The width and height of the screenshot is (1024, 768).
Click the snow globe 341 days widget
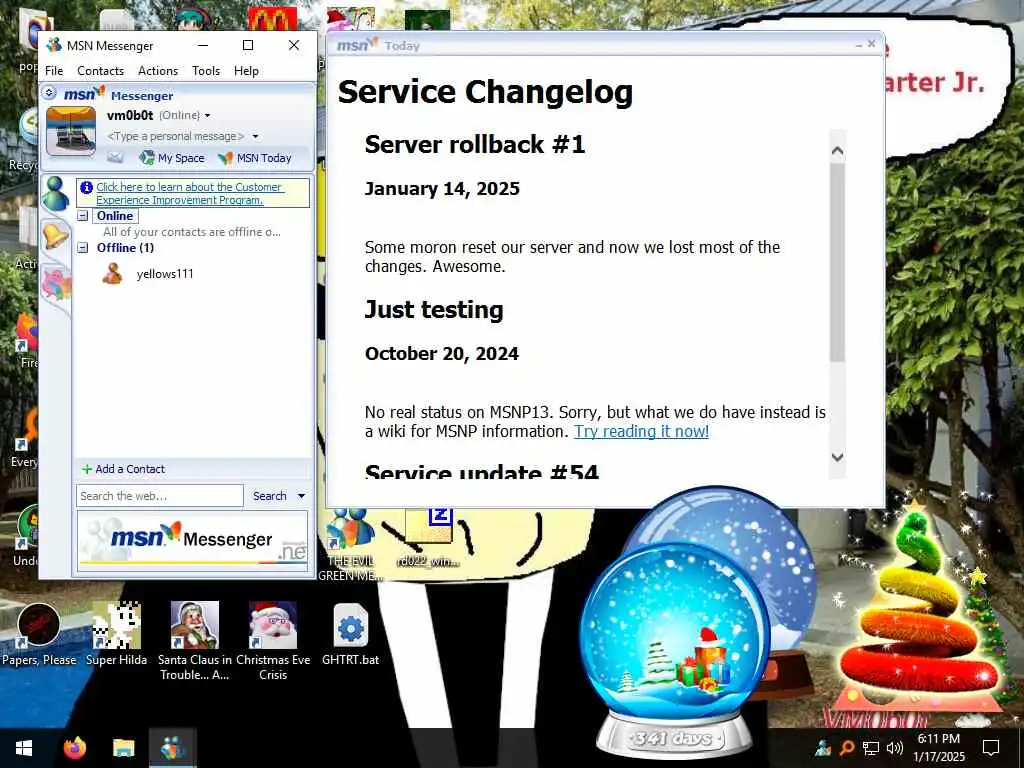tap(674, 653)
